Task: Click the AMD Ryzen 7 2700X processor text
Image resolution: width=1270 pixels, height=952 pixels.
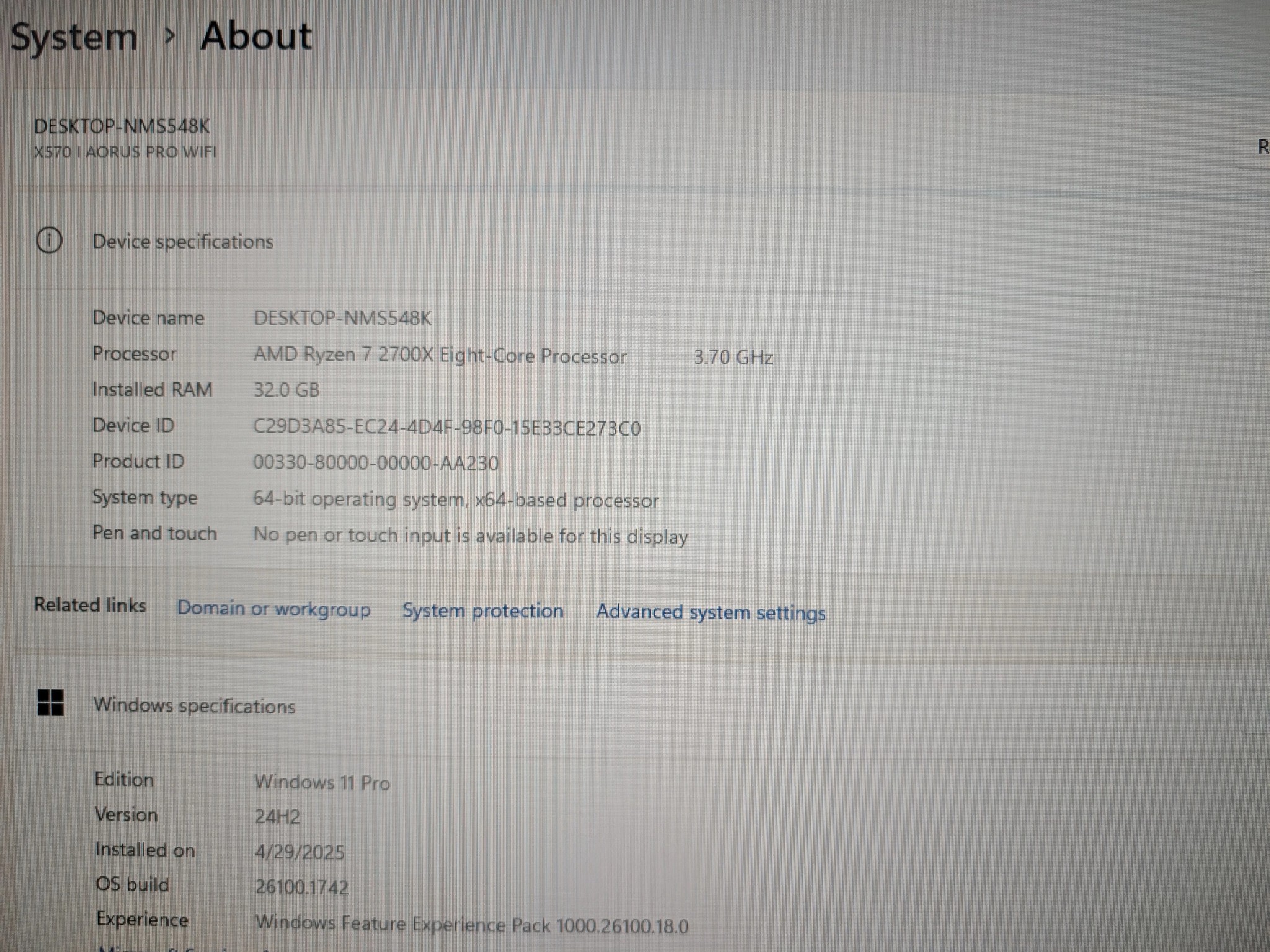Action: point(440,356)
